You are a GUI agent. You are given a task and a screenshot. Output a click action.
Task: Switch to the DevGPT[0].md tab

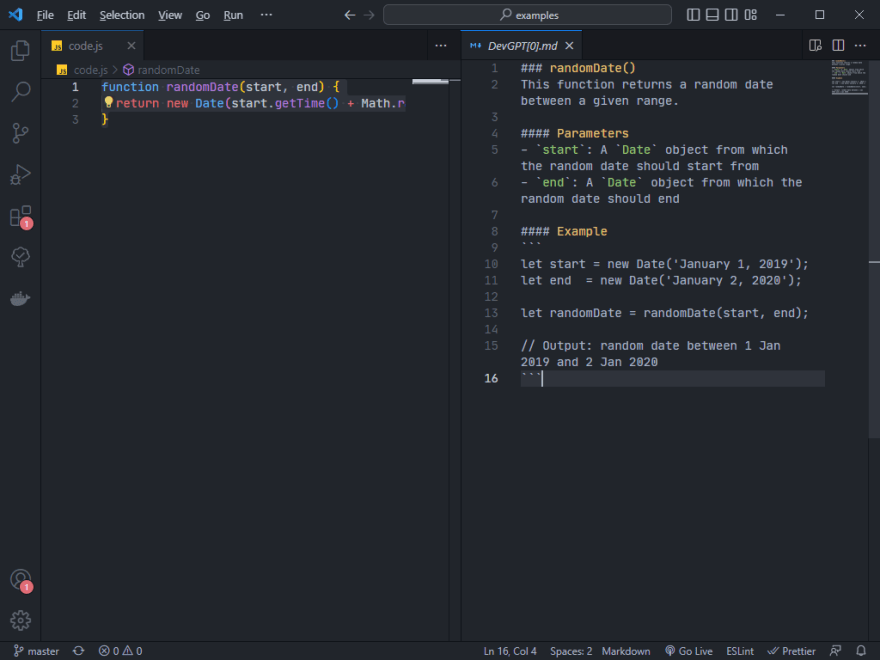(522, 46)
